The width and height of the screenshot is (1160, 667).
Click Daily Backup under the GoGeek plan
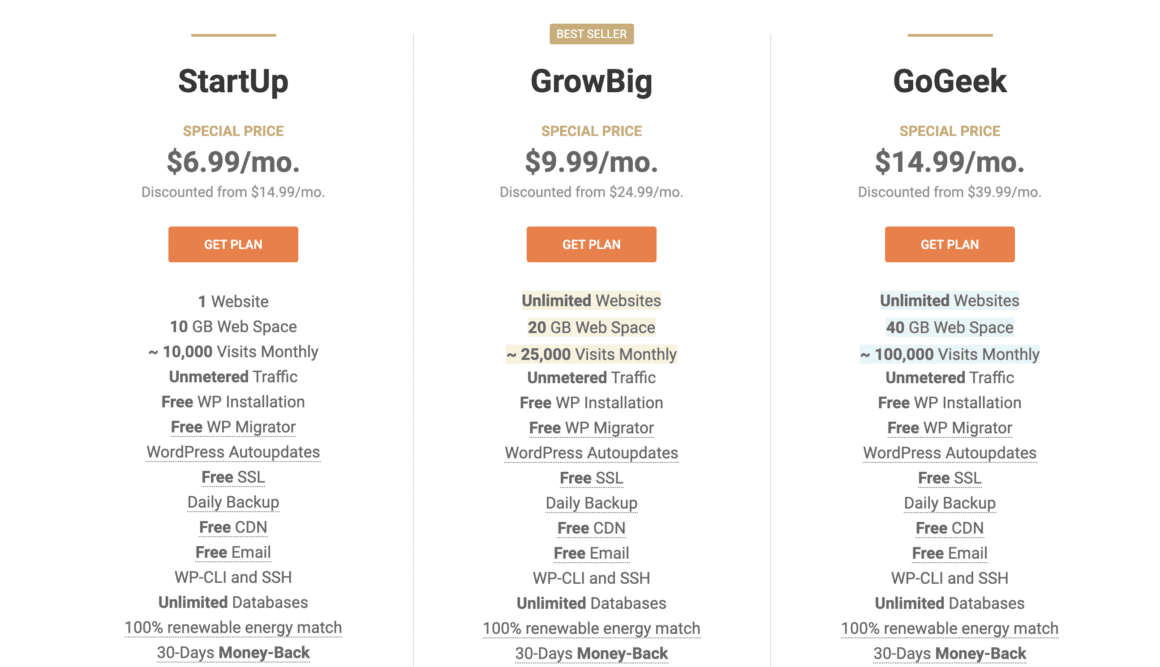949,502
